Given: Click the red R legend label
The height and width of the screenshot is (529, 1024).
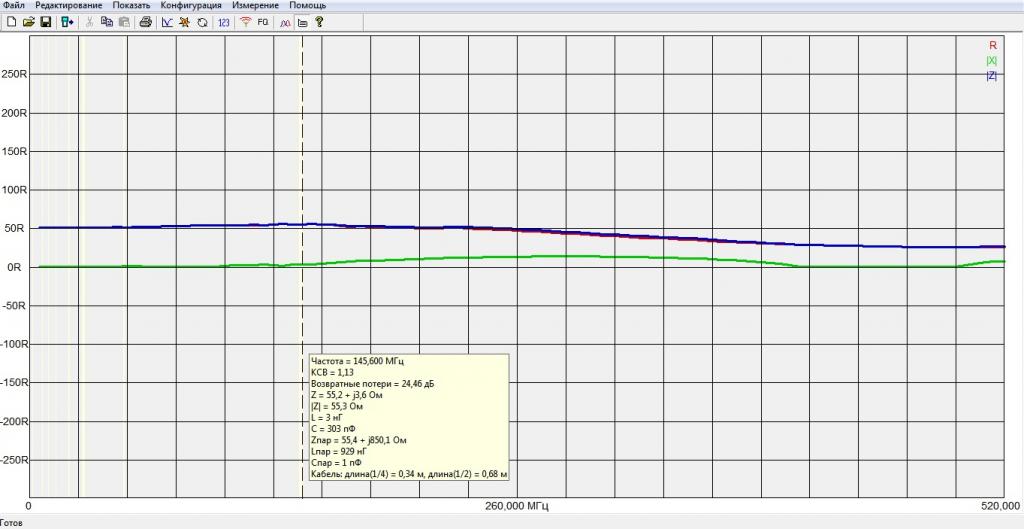Looking at the screenshot, I should pos(993,46).
